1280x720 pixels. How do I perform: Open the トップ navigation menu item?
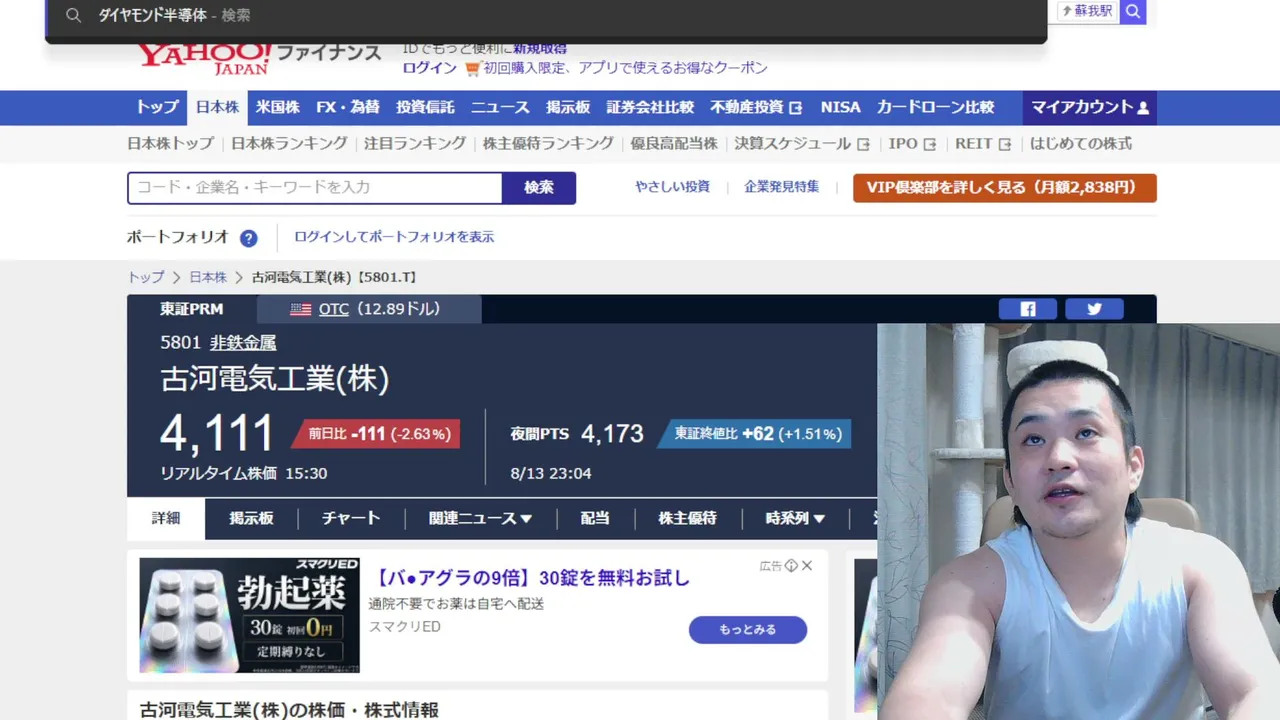coord(157,108)
